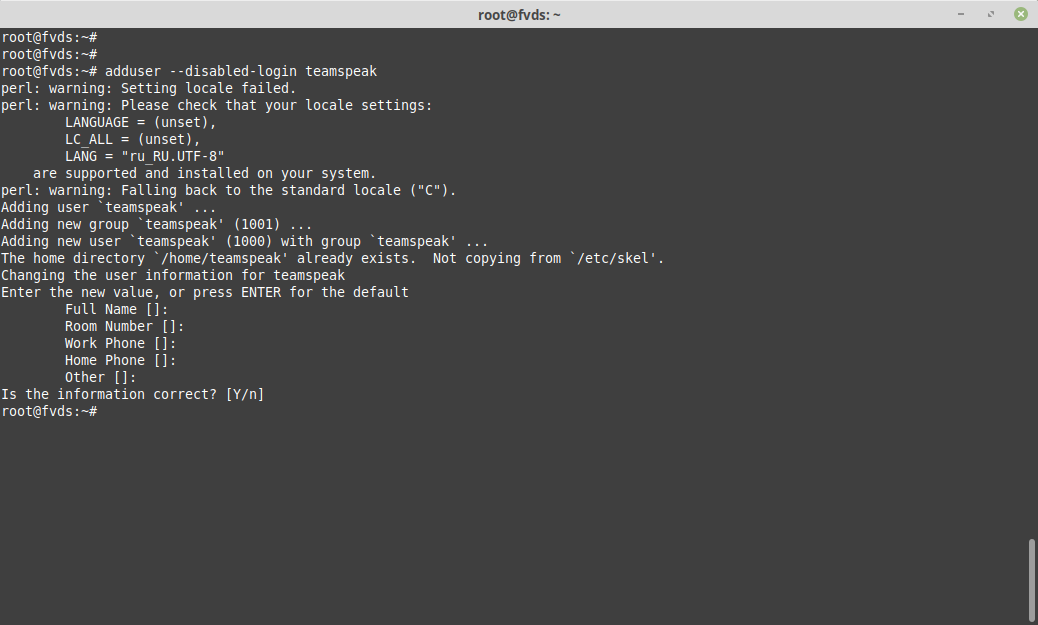Screen dimensions: 1038x625
Task: Click the 'Is the information correct? [Y/n]' prompt
Action: pos(132,395)
